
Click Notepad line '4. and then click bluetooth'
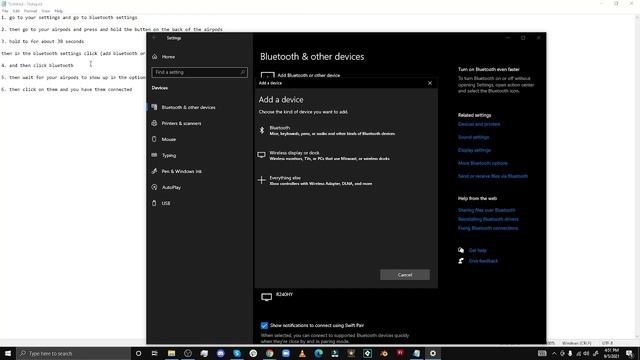(x=38, y=65)
